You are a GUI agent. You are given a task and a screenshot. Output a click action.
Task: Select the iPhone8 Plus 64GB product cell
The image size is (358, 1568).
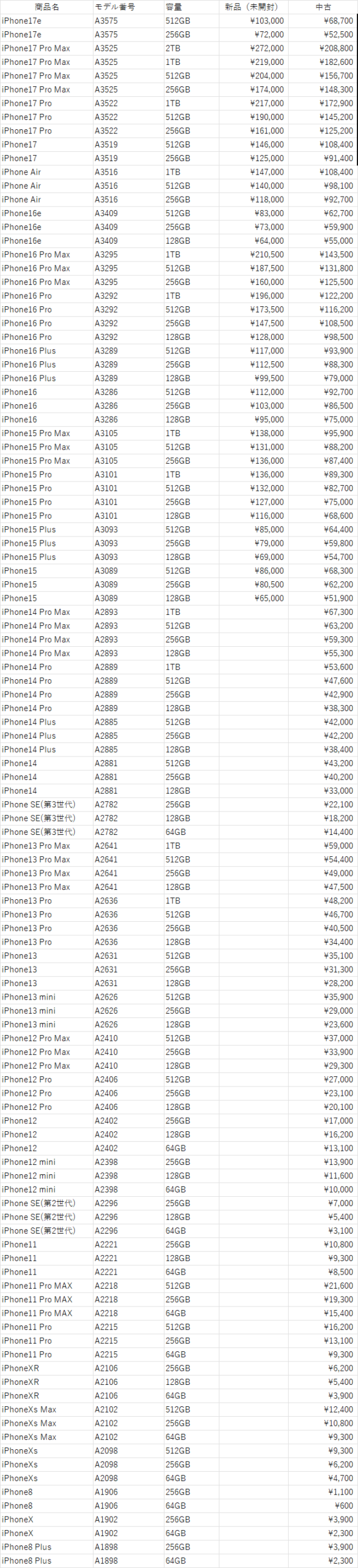coord(47,1561)
